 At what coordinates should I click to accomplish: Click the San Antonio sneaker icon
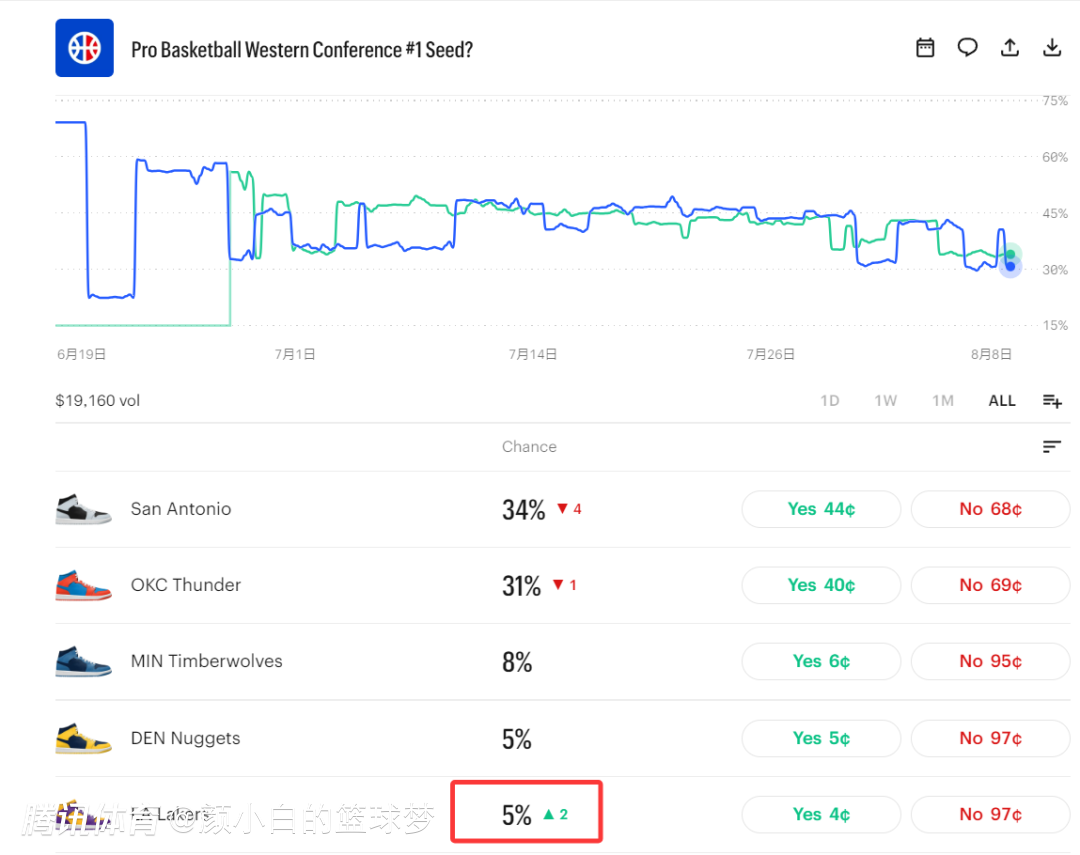tap(83, 509)
